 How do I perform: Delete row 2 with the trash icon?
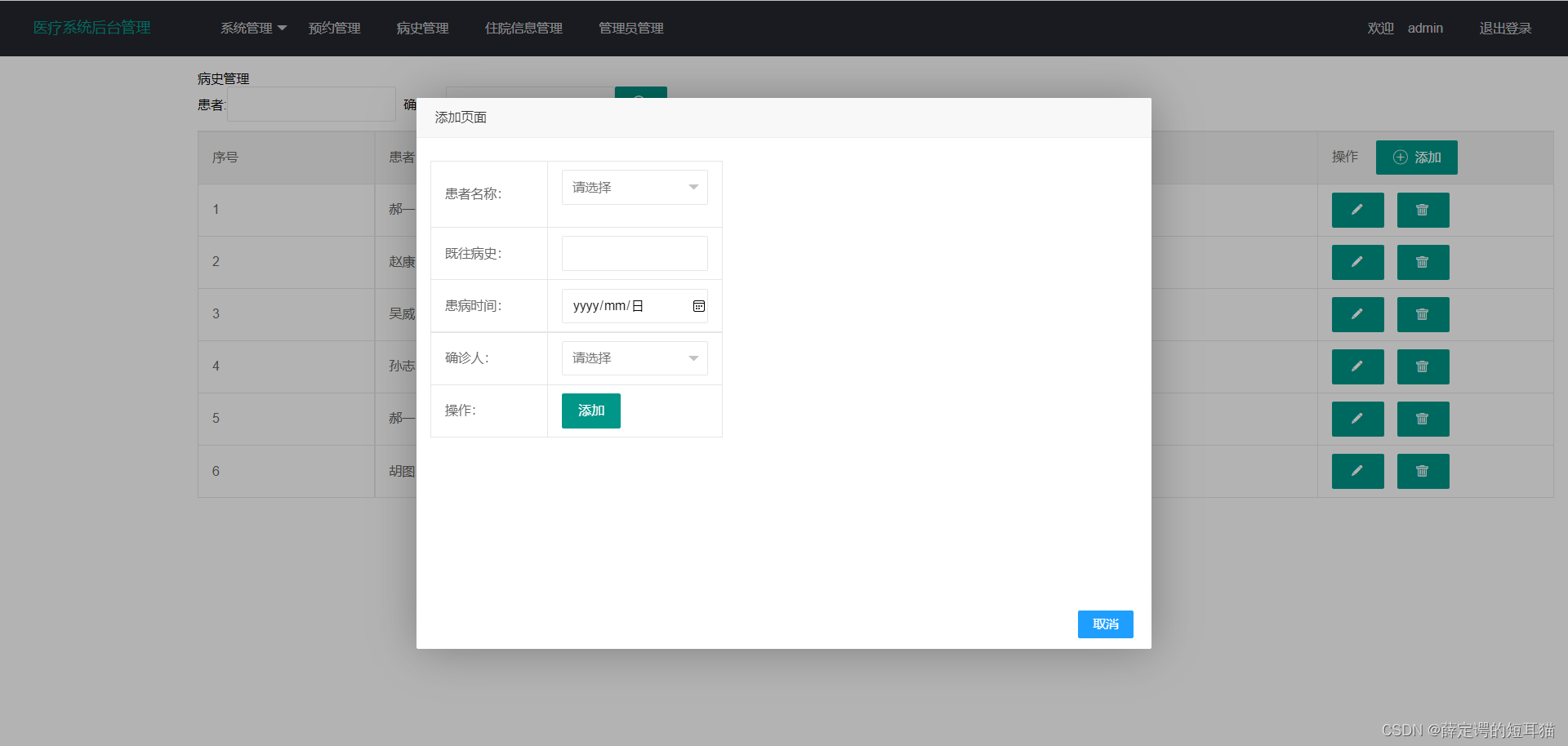pyautogui.click(x=1423, y=262)
